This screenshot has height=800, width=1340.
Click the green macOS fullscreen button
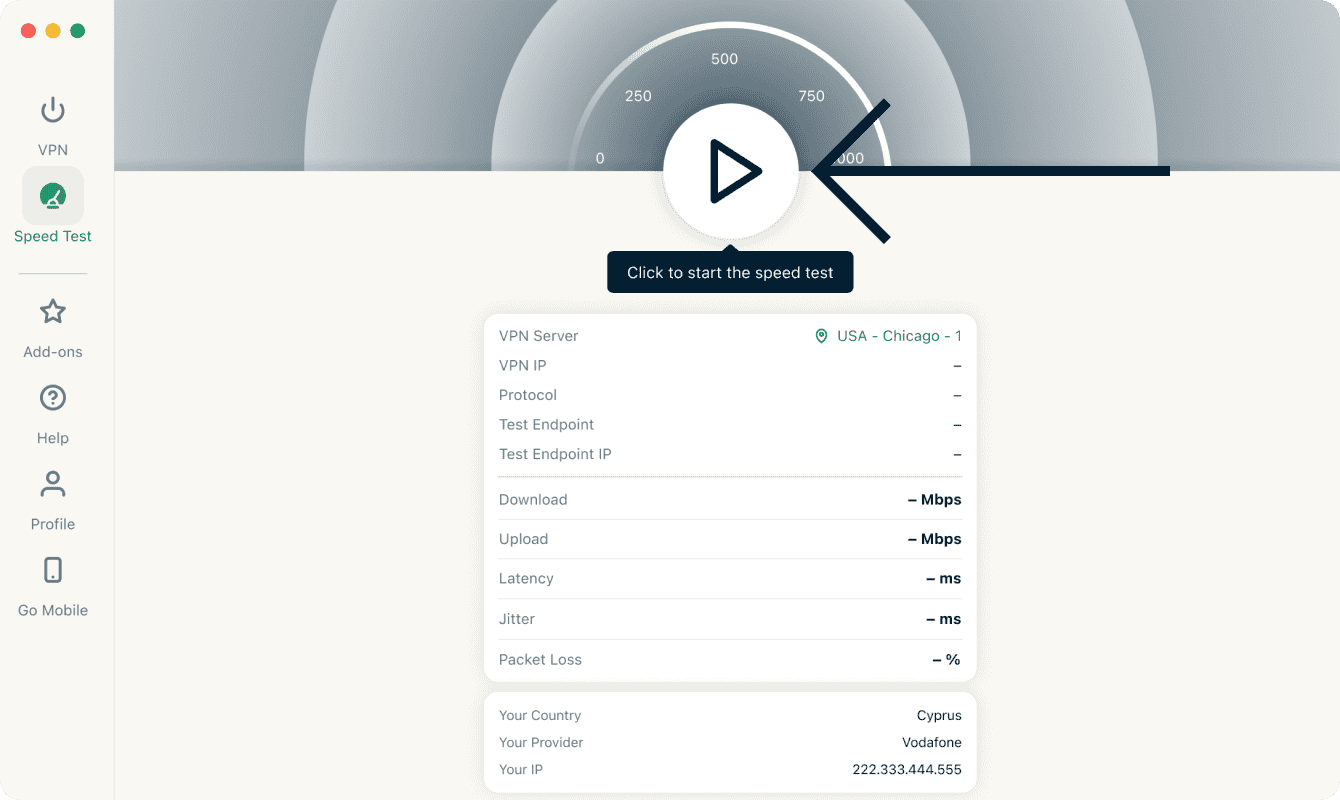pyautogui.click(x=78, y=31)
